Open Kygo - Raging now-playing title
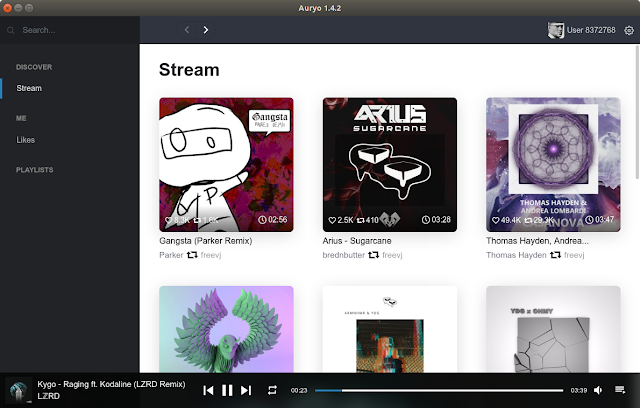The width and height of the screenshot is (640, 408). click(x=111, y=384)
